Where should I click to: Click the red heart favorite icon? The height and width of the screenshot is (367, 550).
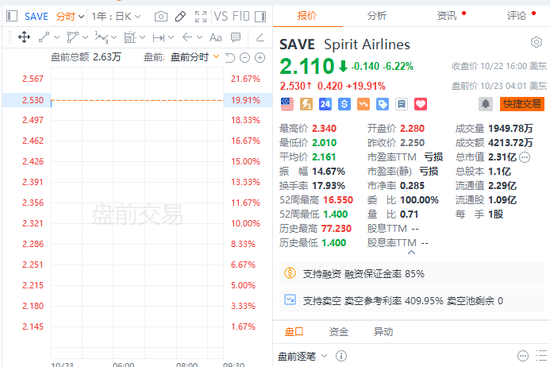tap(420, 104)
